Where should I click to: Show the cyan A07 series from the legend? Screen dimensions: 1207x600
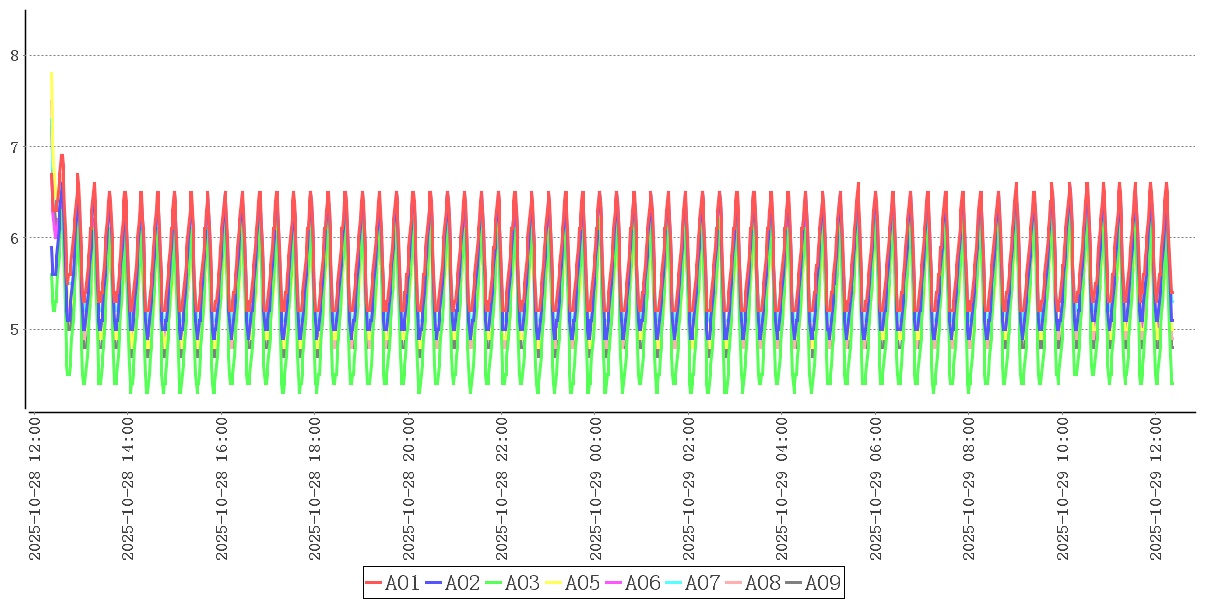pos(692,583)
